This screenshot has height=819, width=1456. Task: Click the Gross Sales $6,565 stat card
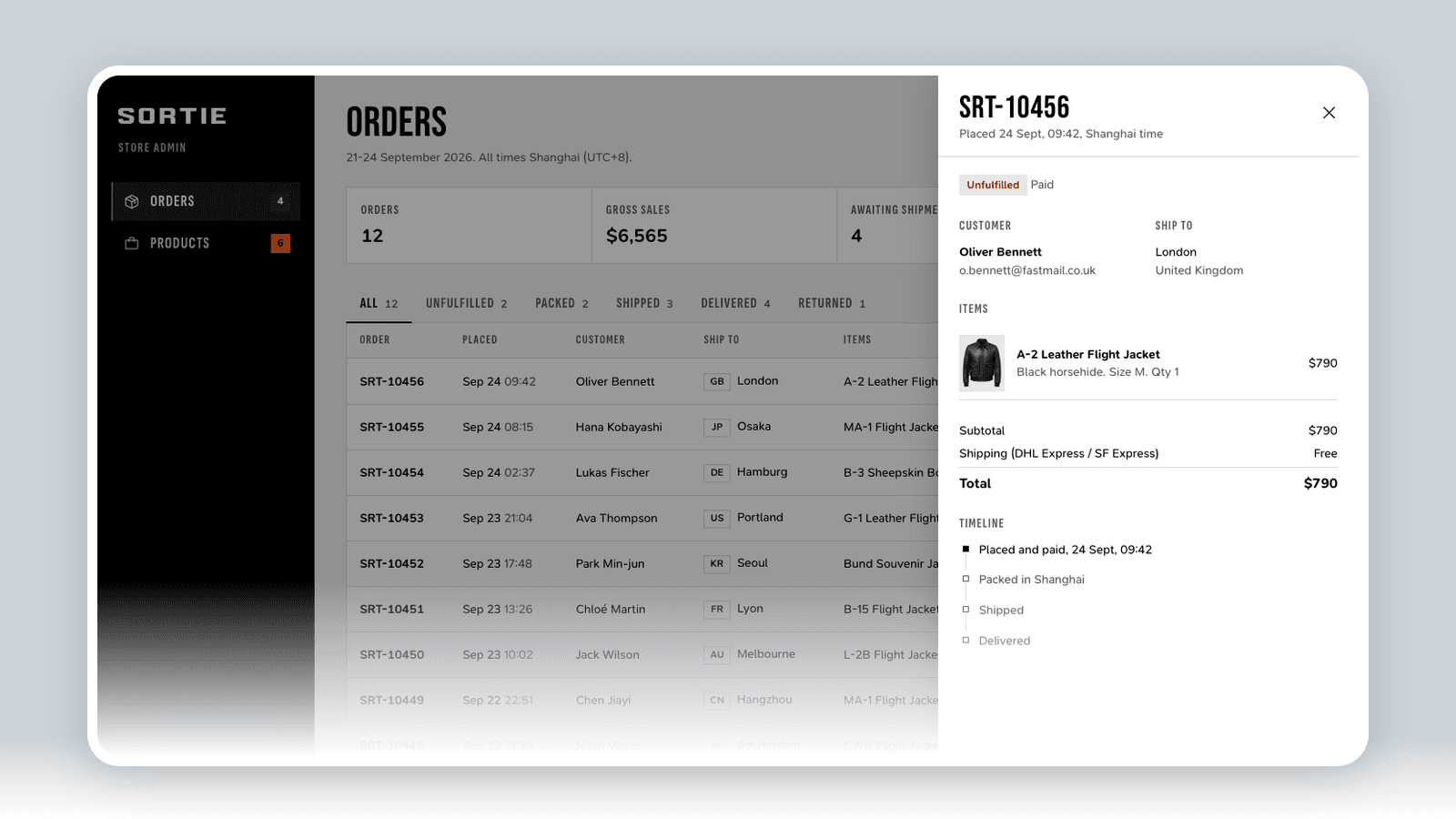pos(714,226)
